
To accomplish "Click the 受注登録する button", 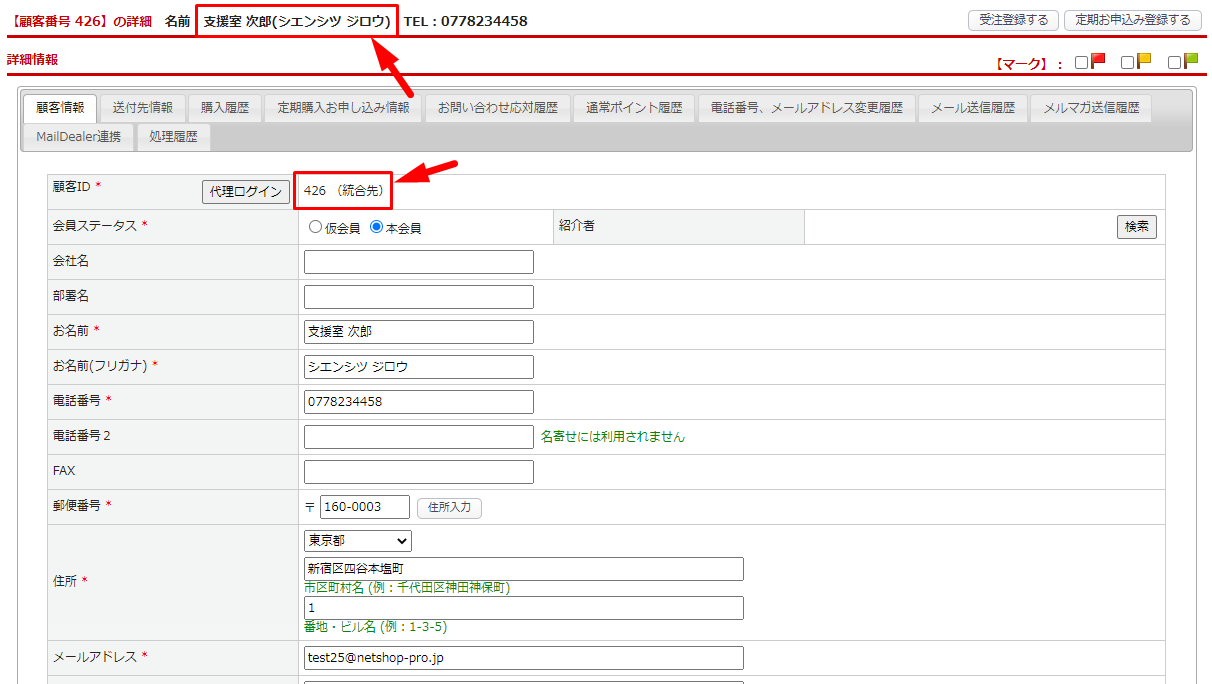I will (x=1013, y=20).
